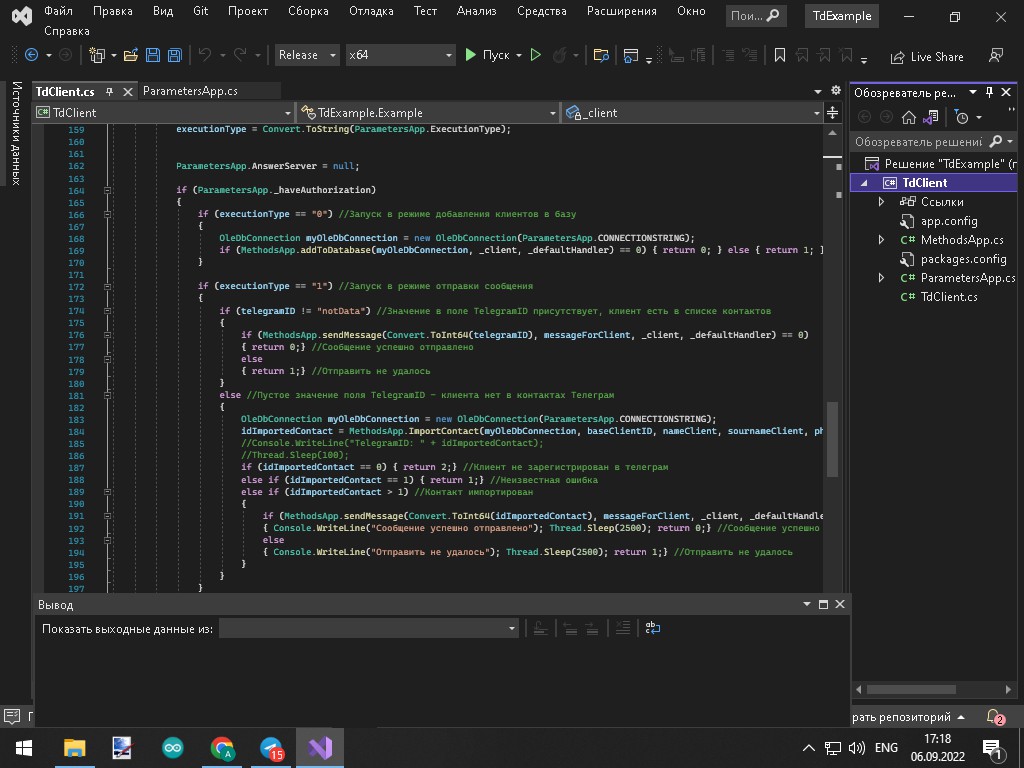Click the Live Share button
The width and height of the screenshot is (1024, 768).
point(926,57)
